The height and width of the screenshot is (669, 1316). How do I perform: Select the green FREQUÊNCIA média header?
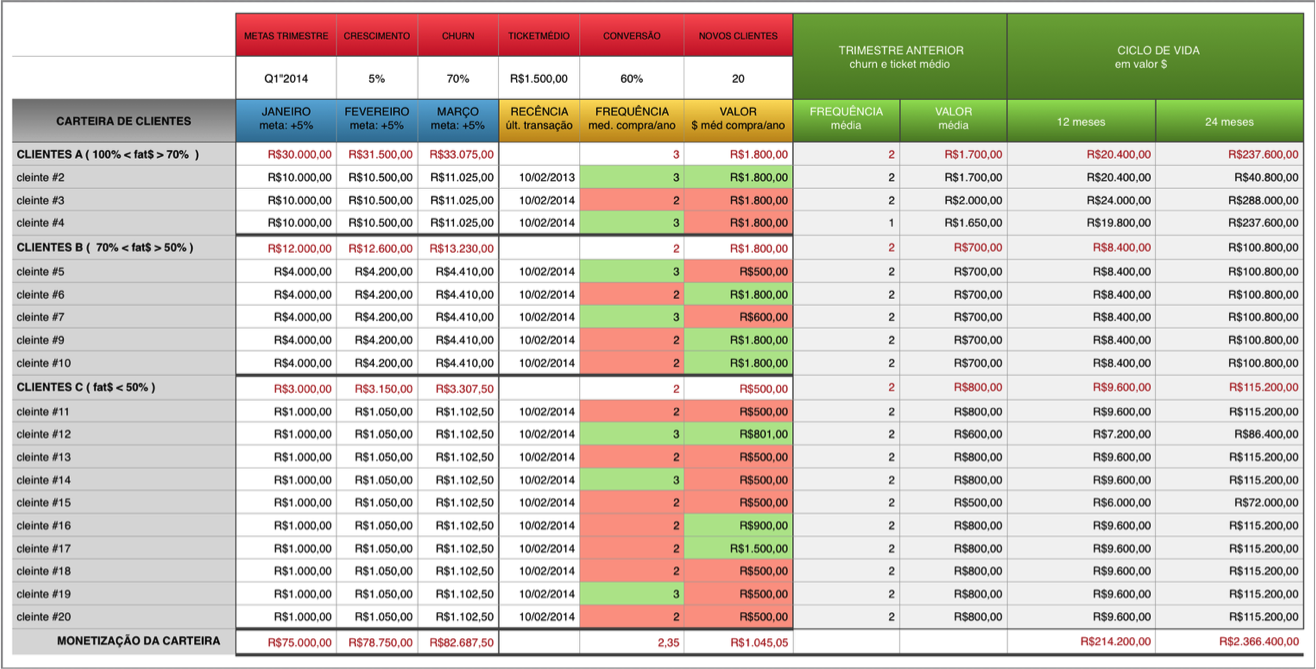click(847, 121)
